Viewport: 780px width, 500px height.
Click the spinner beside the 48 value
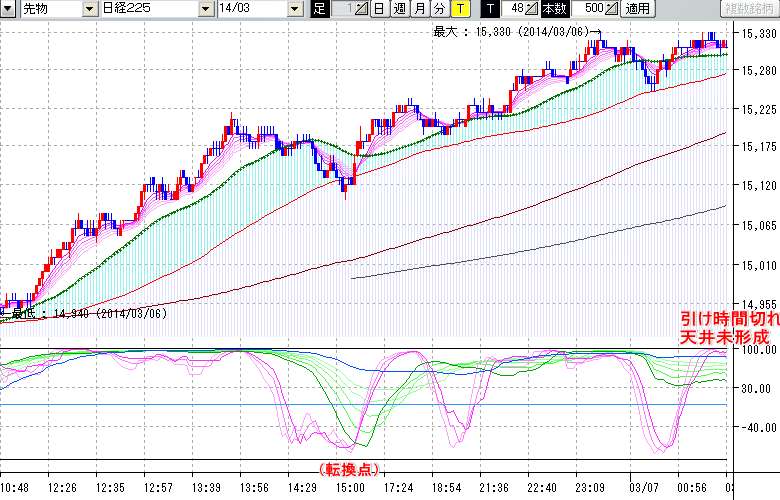pos(532,9)
